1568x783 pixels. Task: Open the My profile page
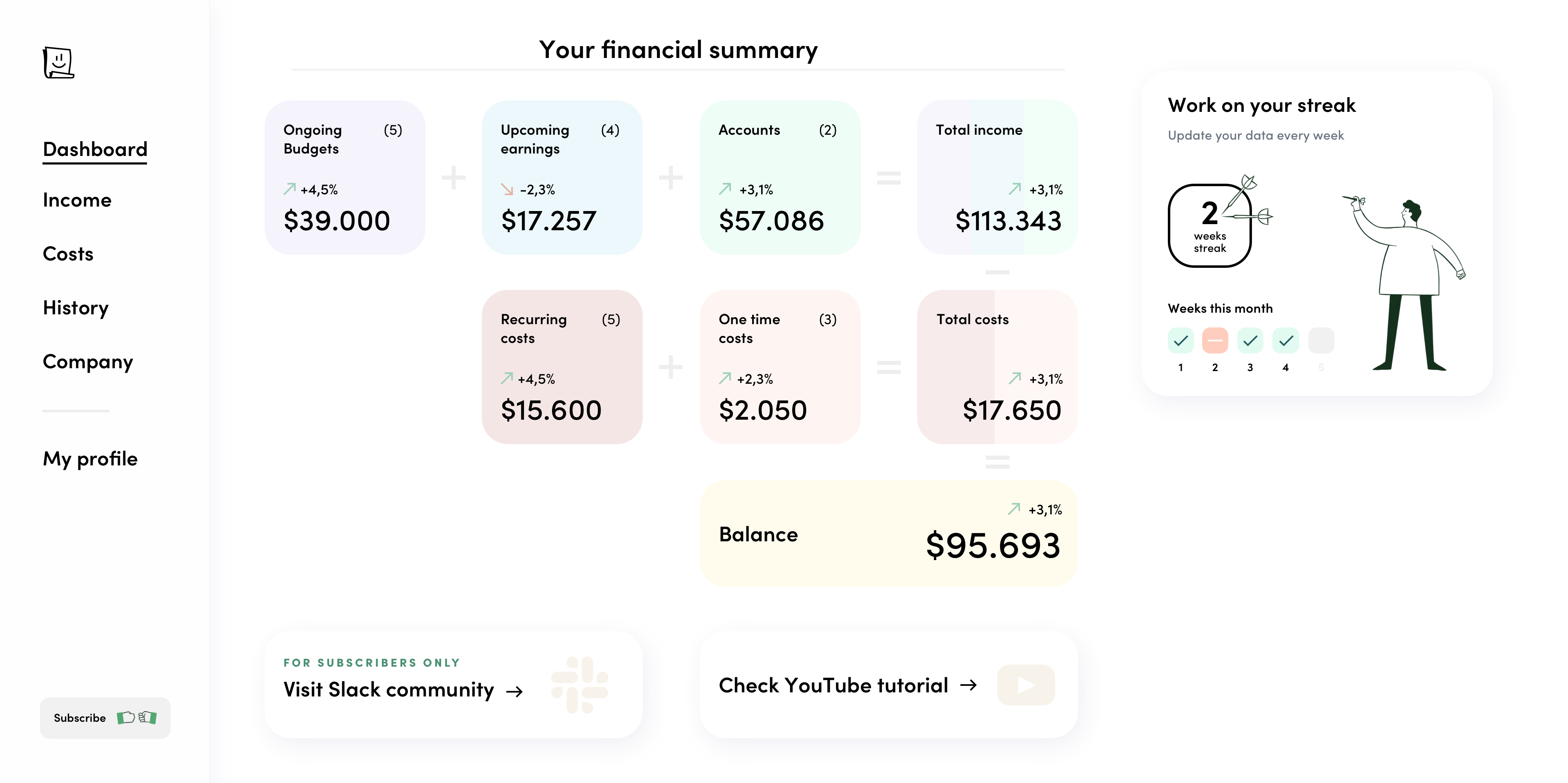(90, 459)
